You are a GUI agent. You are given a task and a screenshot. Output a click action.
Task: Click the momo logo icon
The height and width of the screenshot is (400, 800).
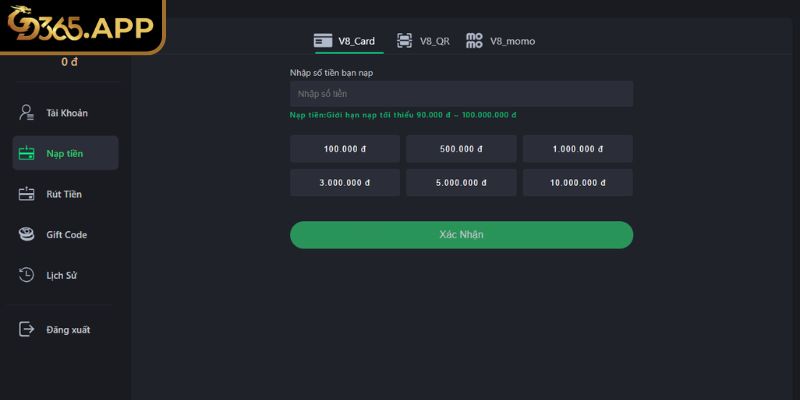pyautogui.click(x=474, y=41)
